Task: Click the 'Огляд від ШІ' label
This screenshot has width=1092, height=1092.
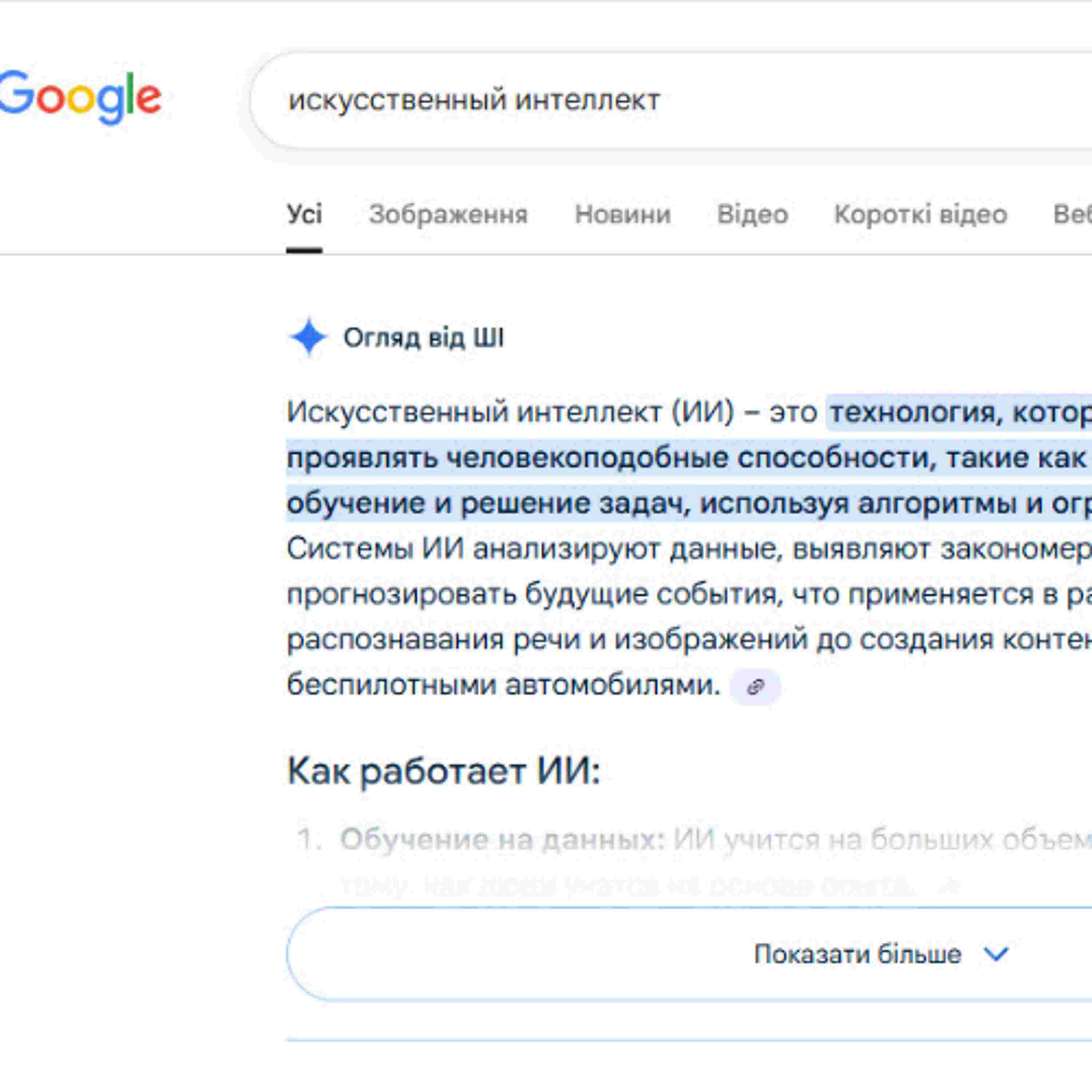Action: tap(423, 338)
